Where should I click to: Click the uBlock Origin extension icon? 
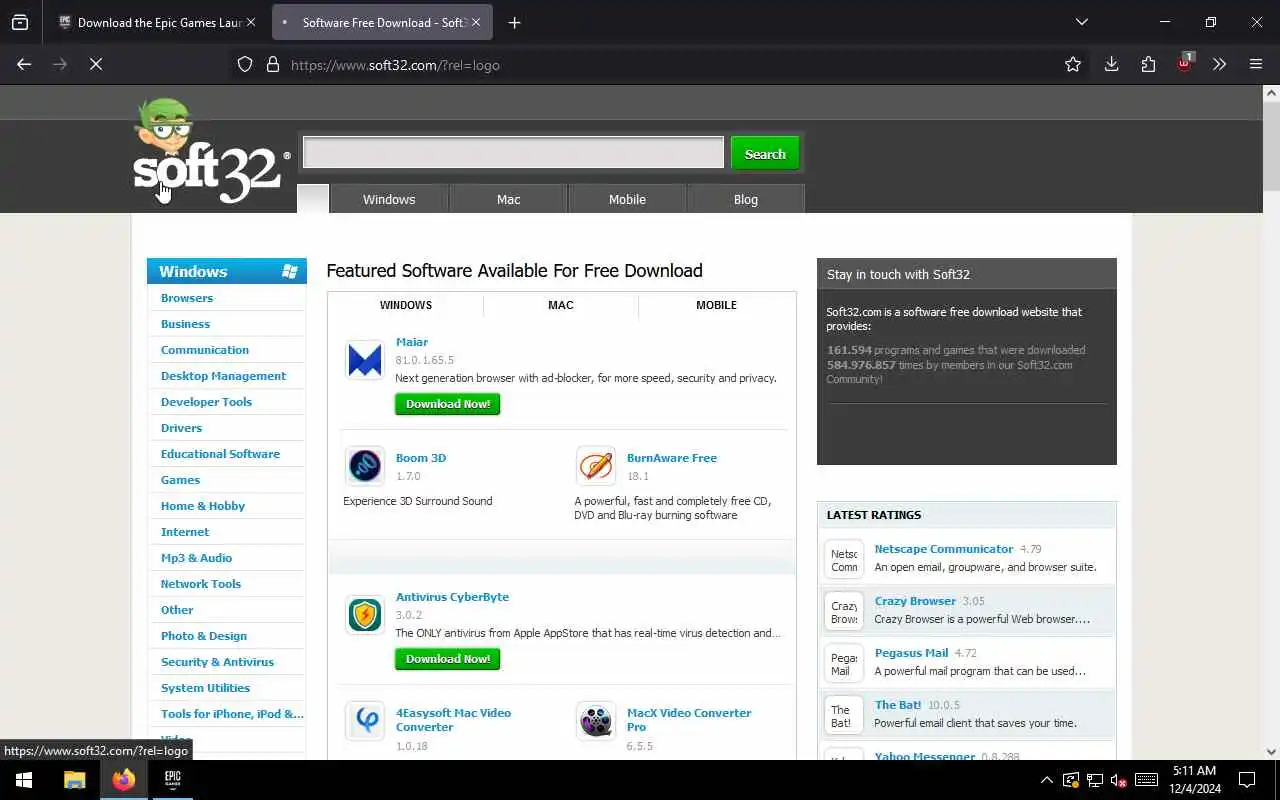[x=1184, y=64]
